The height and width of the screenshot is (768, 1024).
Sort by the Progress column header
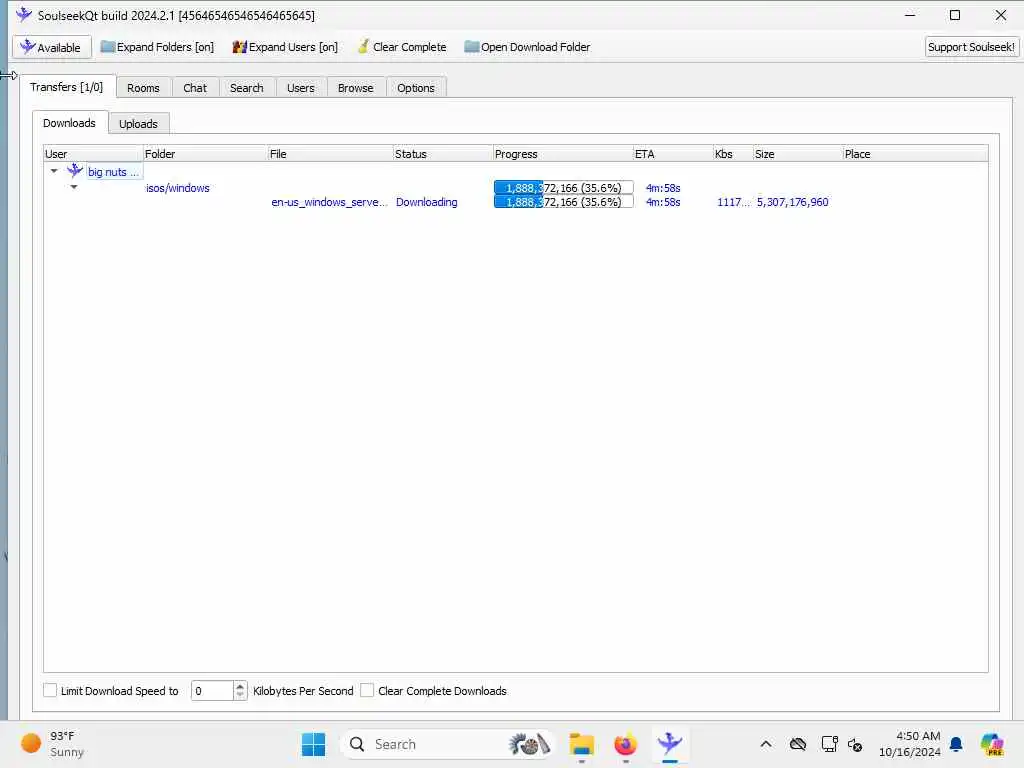[x=563, y=153]
